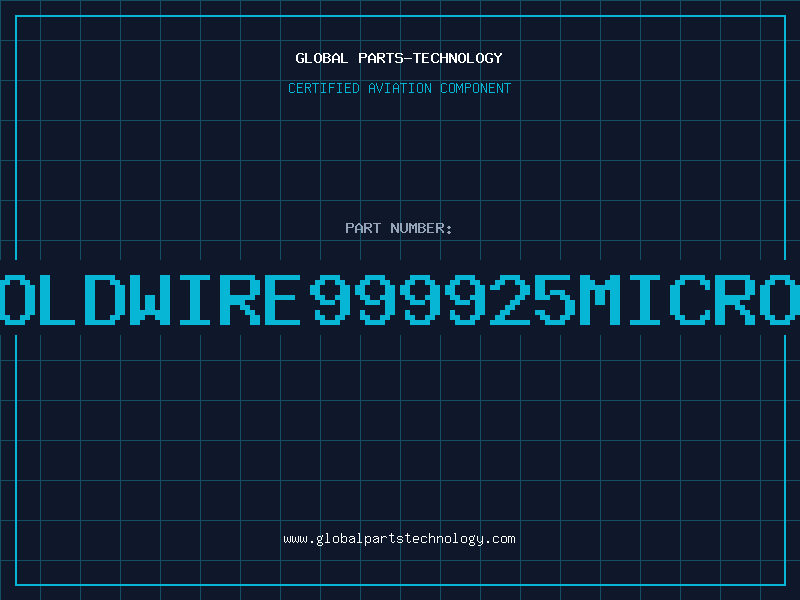
Task: Select the digits 999925 in part number
Action: click(x=443, y=299)
